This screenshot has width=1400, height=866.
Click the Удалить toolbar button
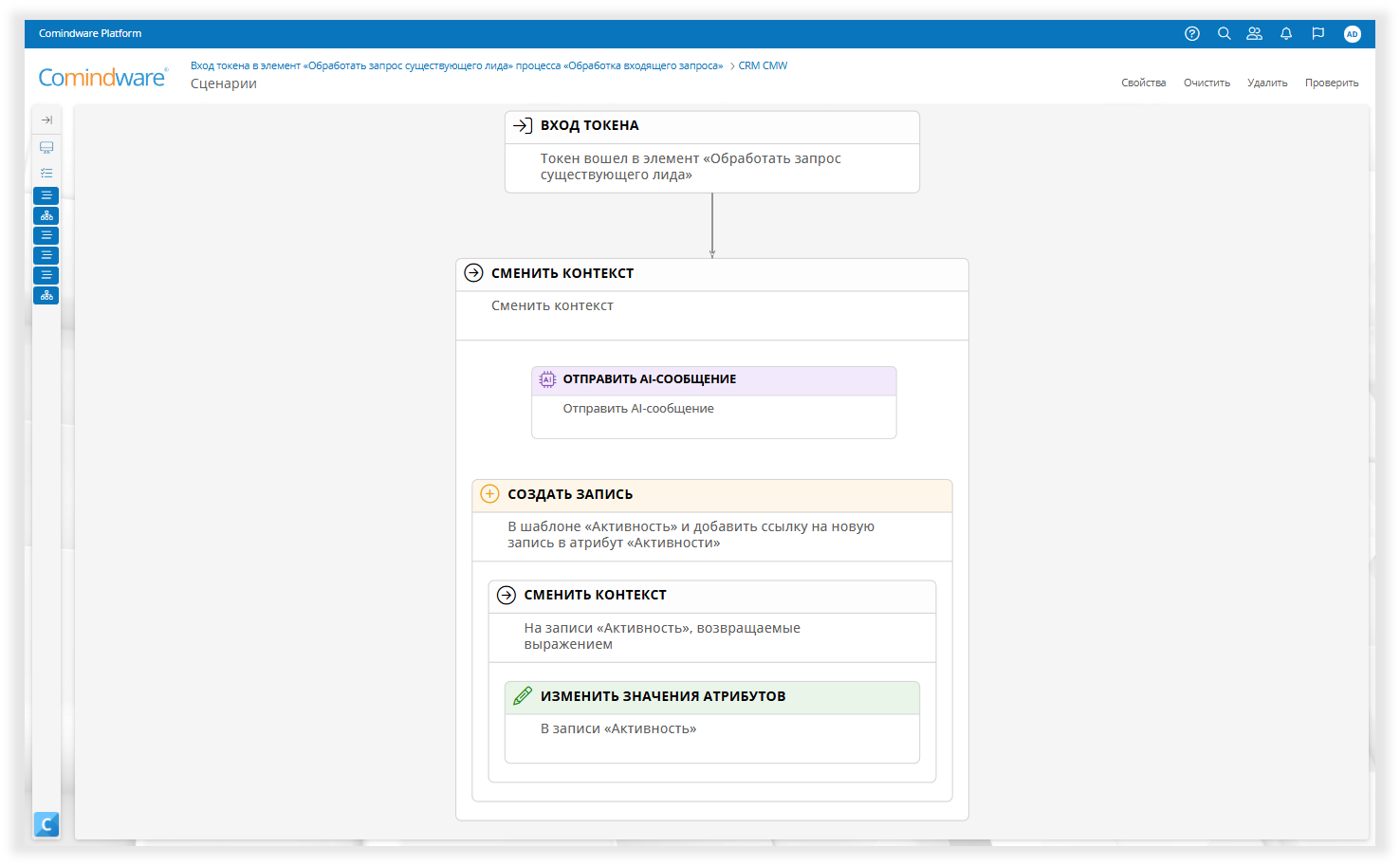tap(1267, 83)
